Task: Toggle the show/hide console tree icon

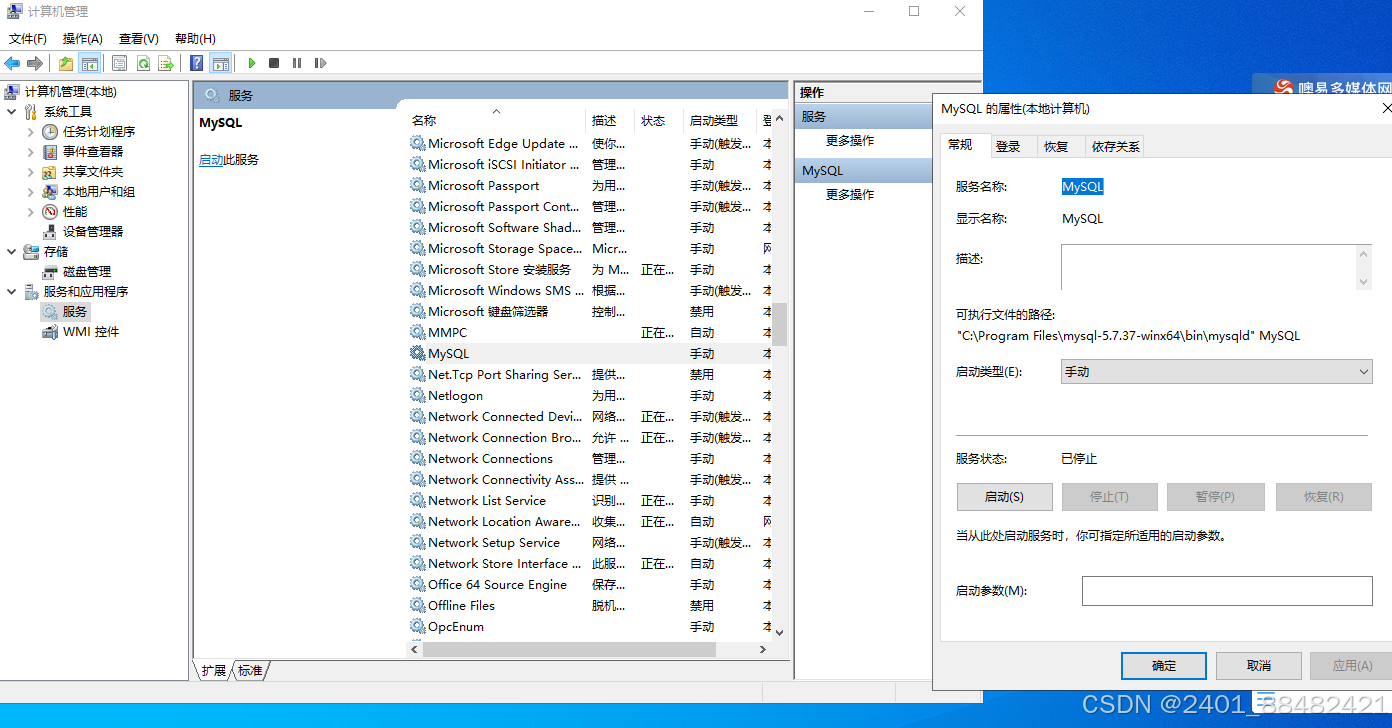Action: (x=90, y=63)
